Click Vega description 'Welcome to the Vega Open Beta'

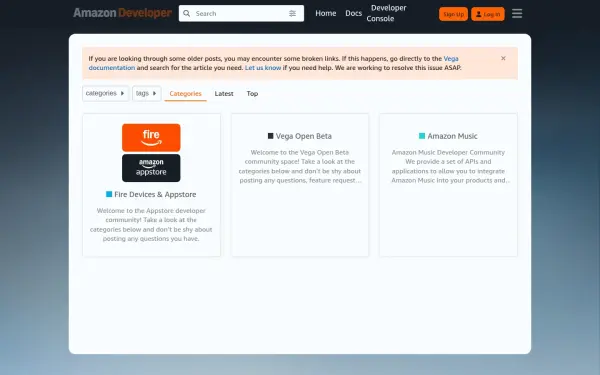pos(300,152)
